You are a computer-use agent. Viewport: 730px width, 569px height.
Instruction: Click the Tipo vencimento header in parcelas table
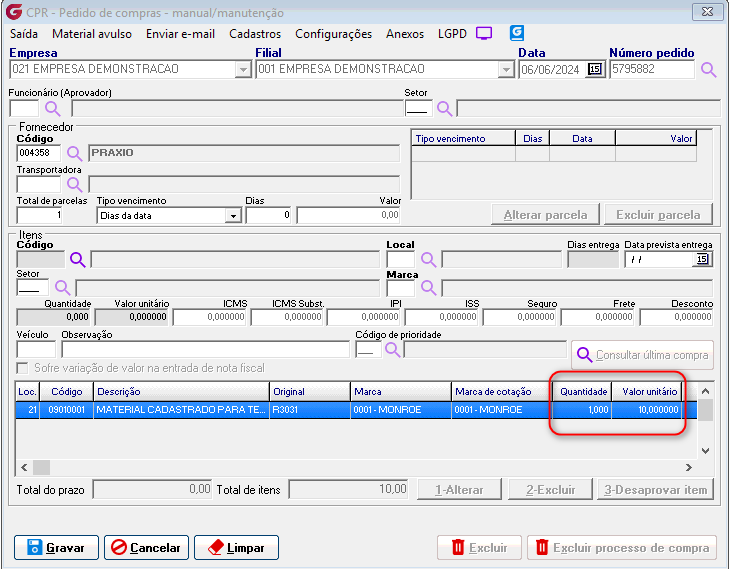click(463, 139)
